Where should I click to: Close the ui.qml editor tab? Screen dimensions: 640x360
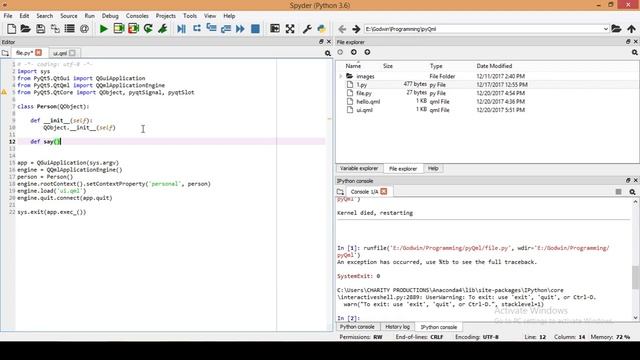(x=72, y=53)
